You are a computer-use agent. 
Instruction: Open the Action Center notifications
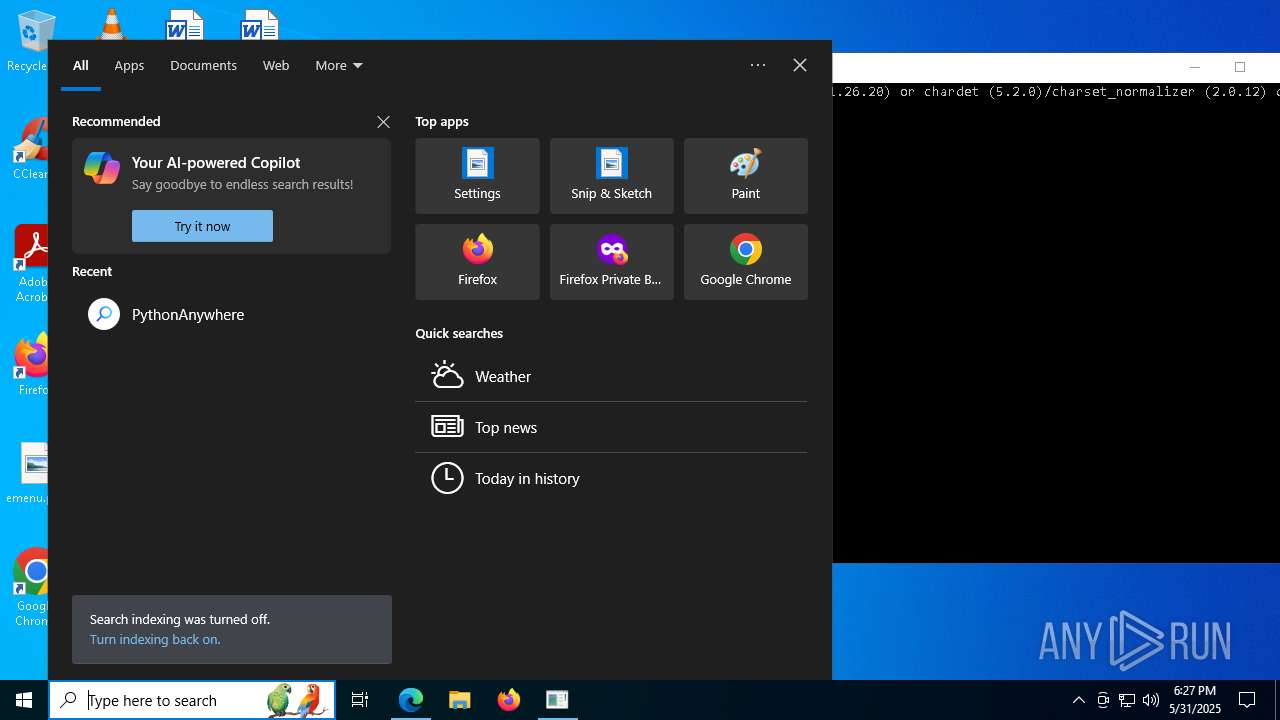1247,700
